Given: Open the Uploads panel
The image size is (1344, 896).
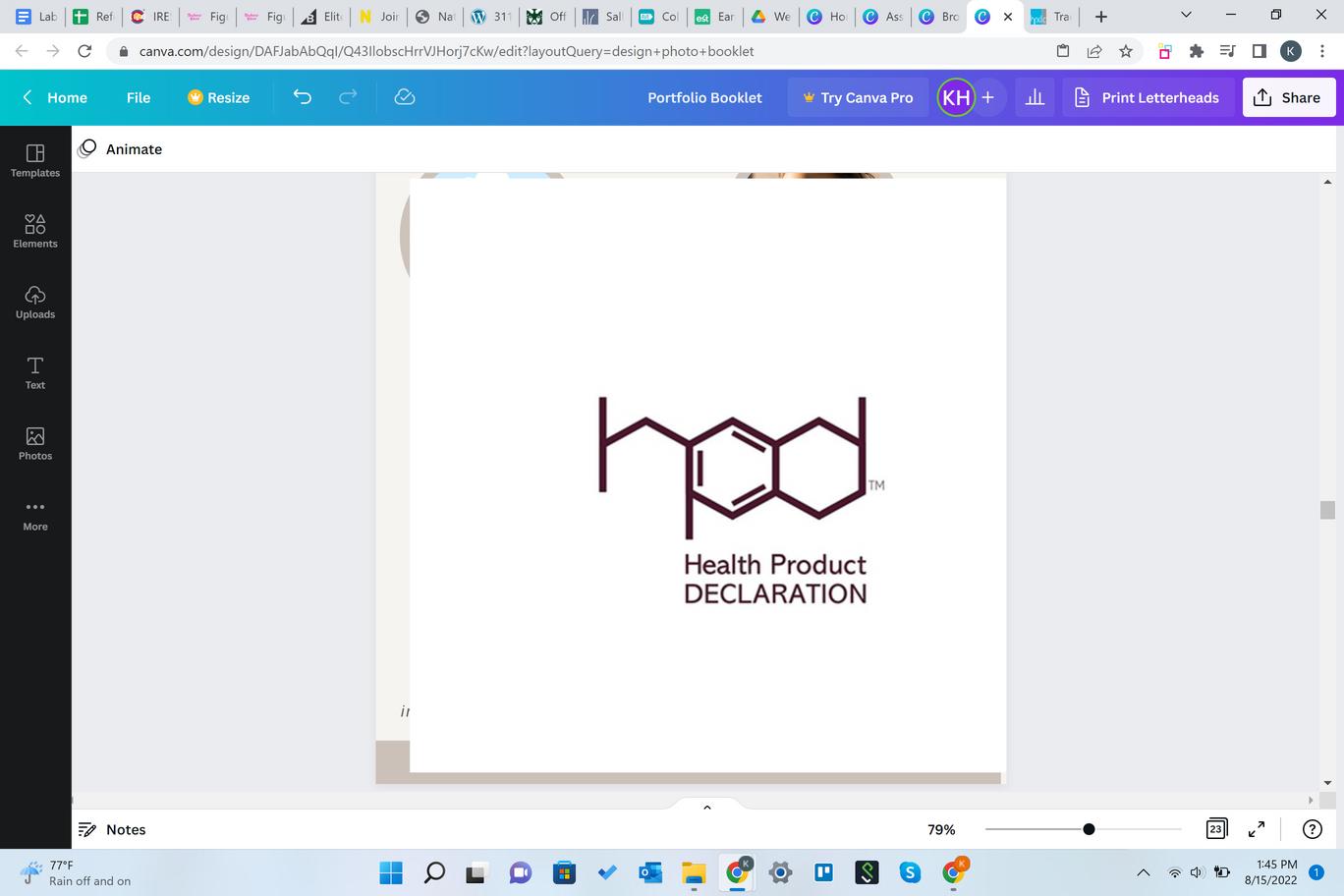Looking at the screenshot, I should coord(35,302).
